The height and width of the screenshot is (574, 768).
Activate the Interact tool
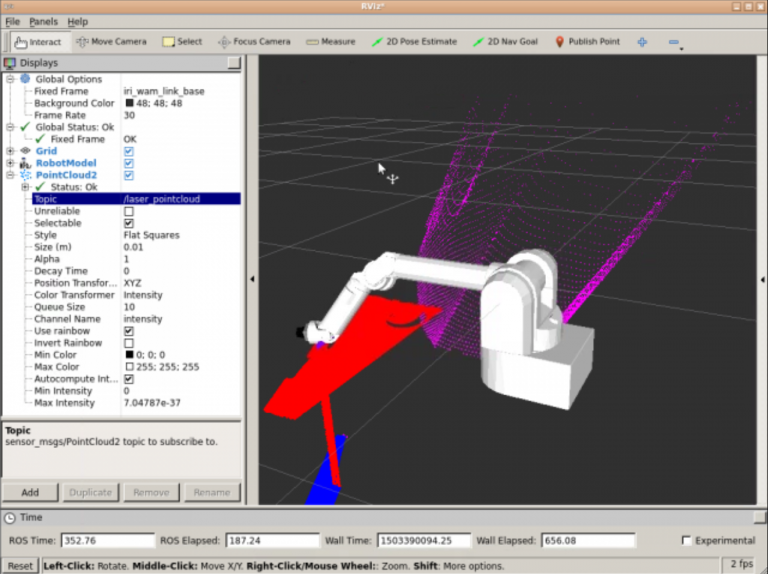click(x=37, y=42)
